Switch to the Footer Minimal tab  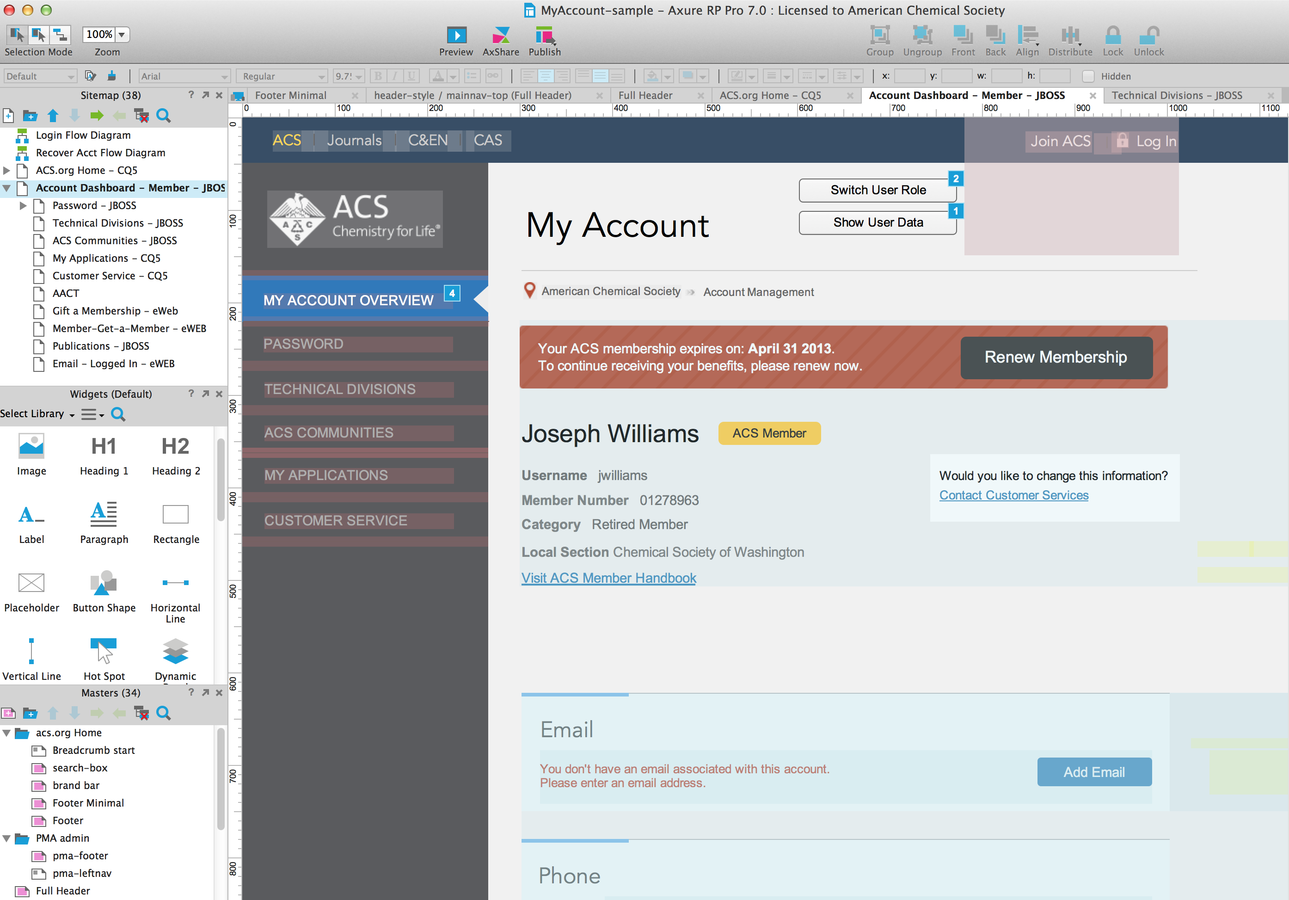pos(290,96)
